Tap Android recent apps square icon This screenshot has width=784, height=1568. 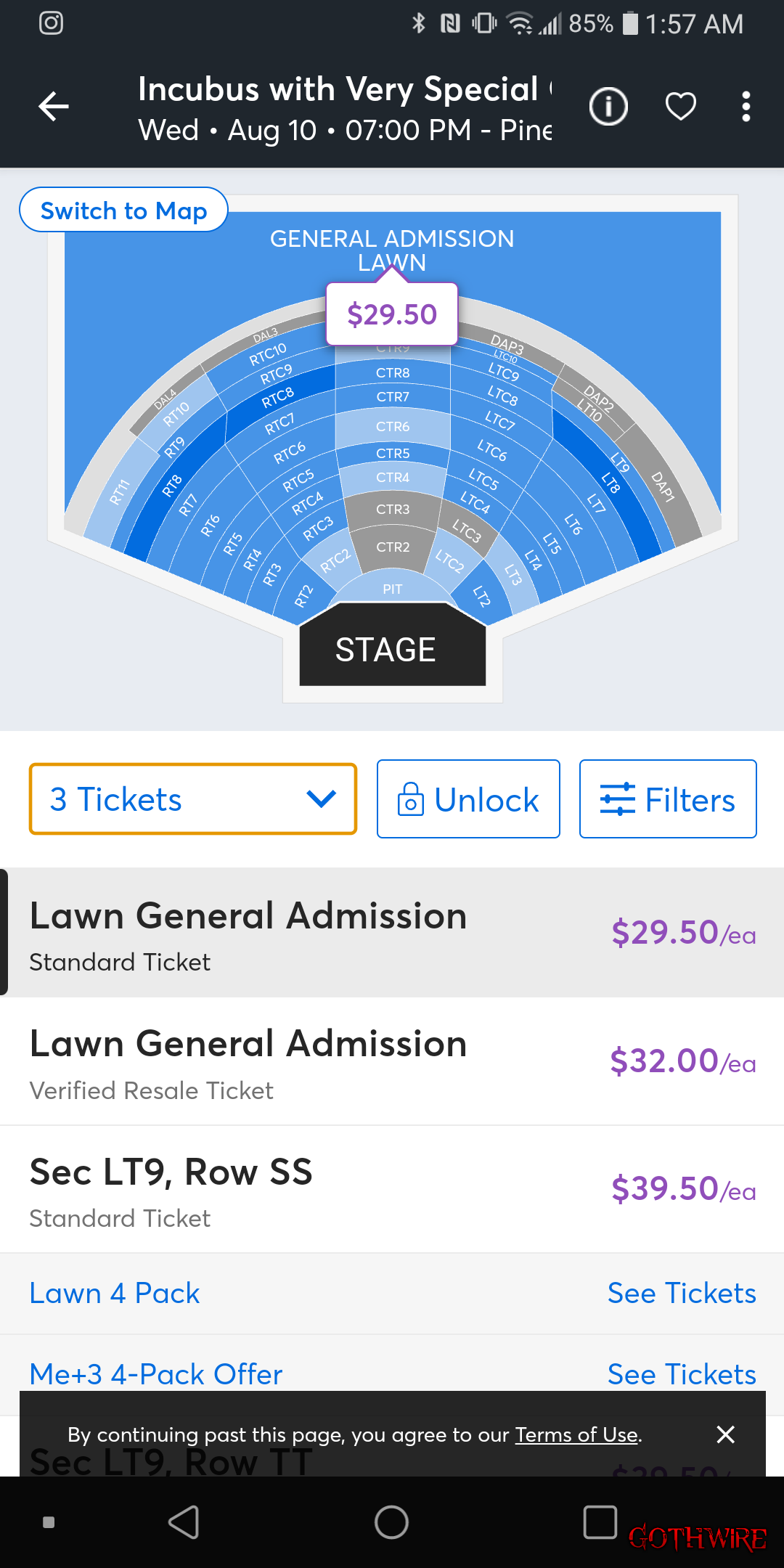[600, 1522]
